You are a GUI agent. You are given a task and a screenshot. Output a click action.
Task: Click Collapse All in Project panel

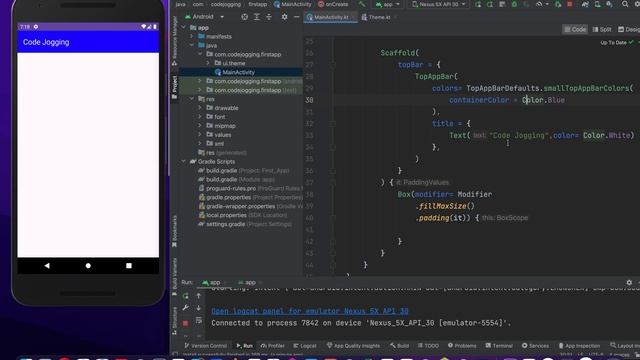(269, 17)
